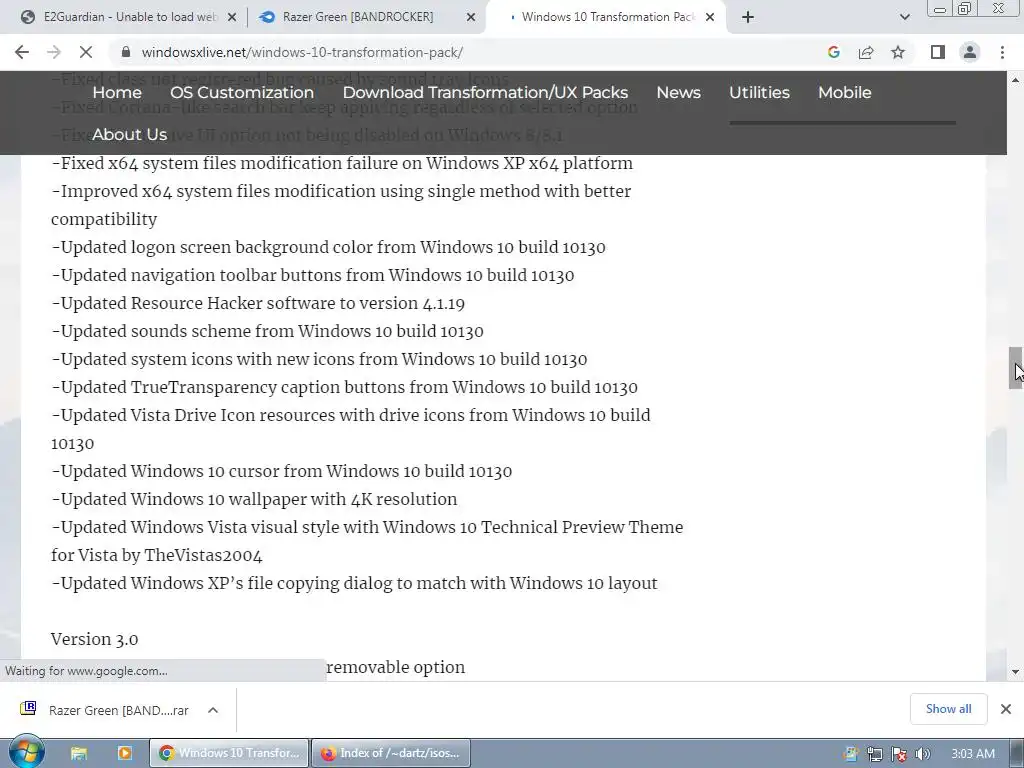Click "Updated sounds scheme from Windows 10 build 10130"
Image resolution: width=1024 pixels, height=768 pixels.
[x=267, y=332]
